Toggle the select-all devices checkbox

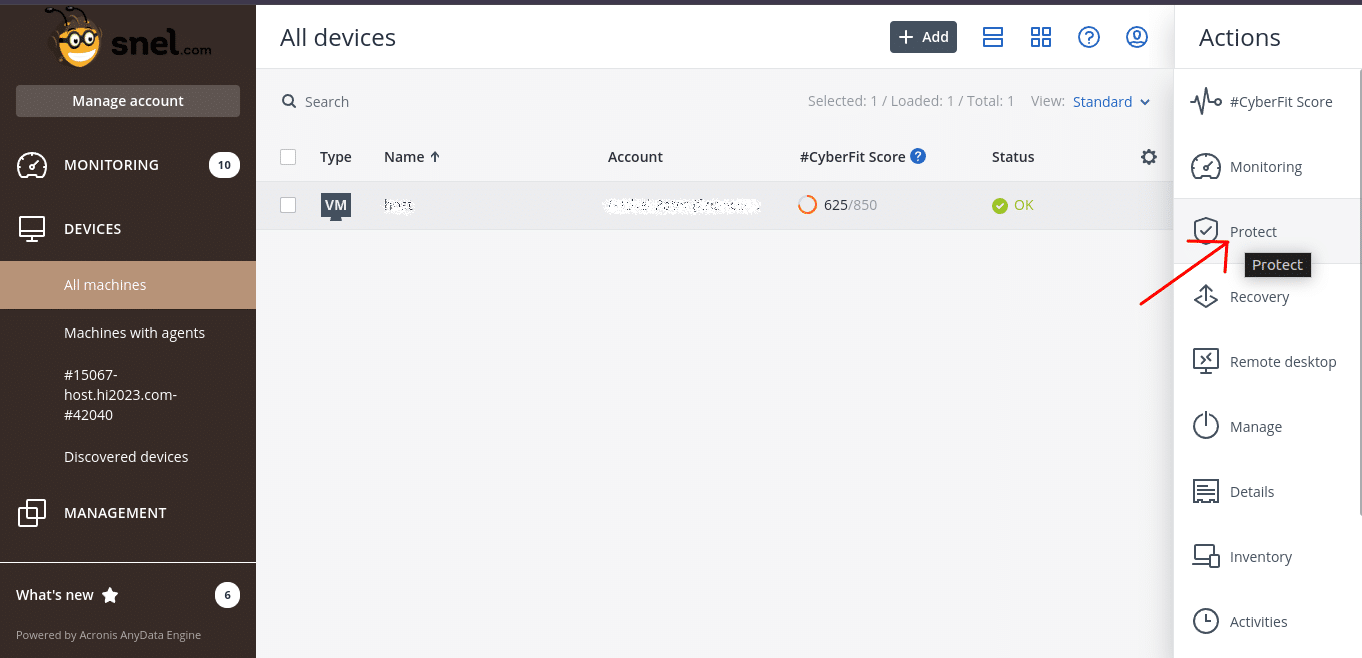click(x=288, y=157)
